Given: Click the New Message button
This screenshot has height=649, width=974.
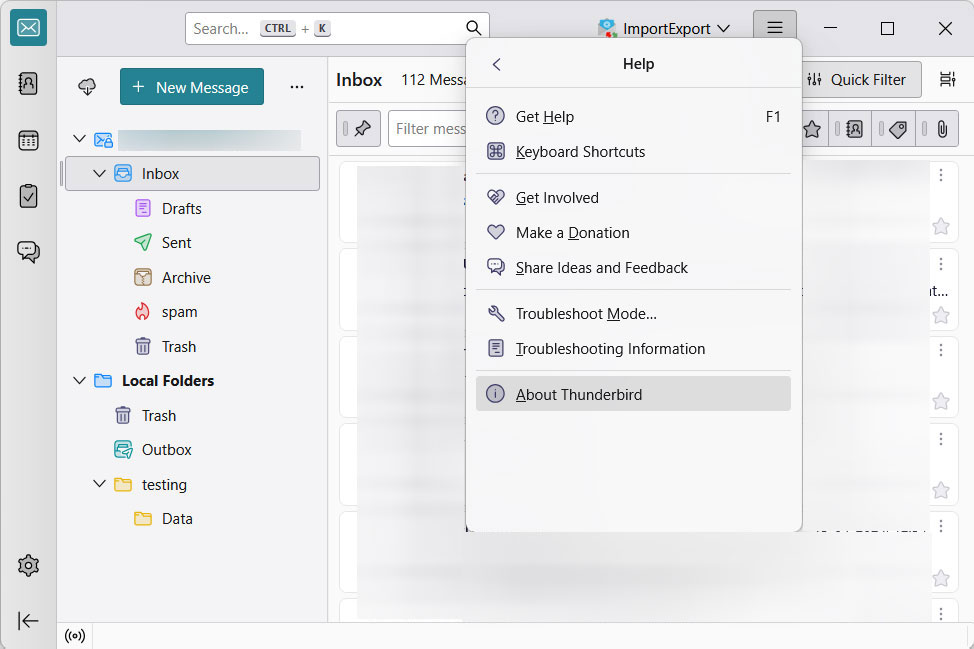Looking at the screenshot, I should coord(192,87).
